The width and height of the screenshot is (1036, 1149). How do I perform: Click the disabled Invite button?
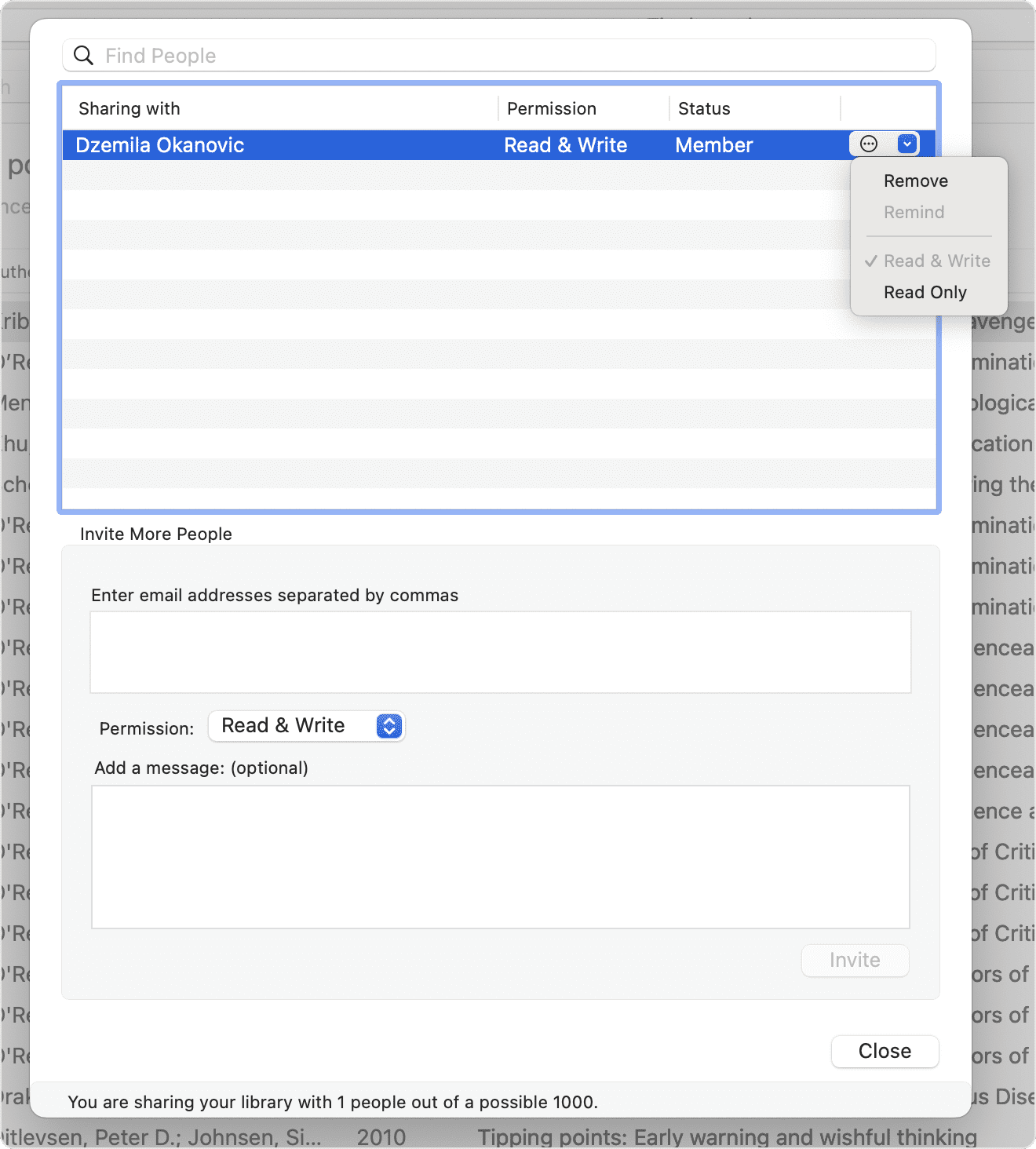coord(855,960)
